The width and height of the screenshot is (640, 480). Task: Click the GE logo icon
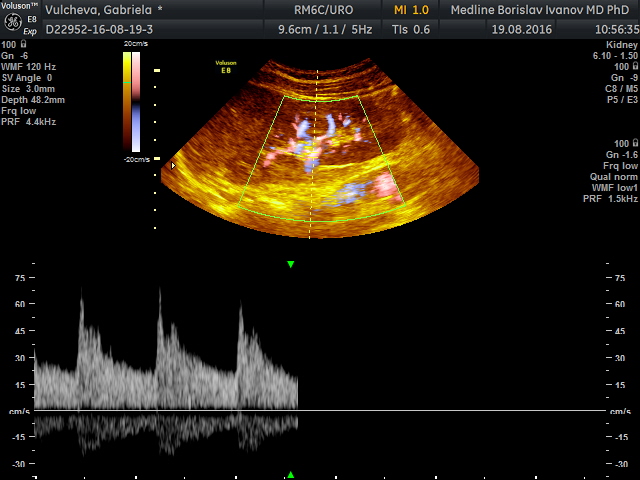click(x=13, y=22)
